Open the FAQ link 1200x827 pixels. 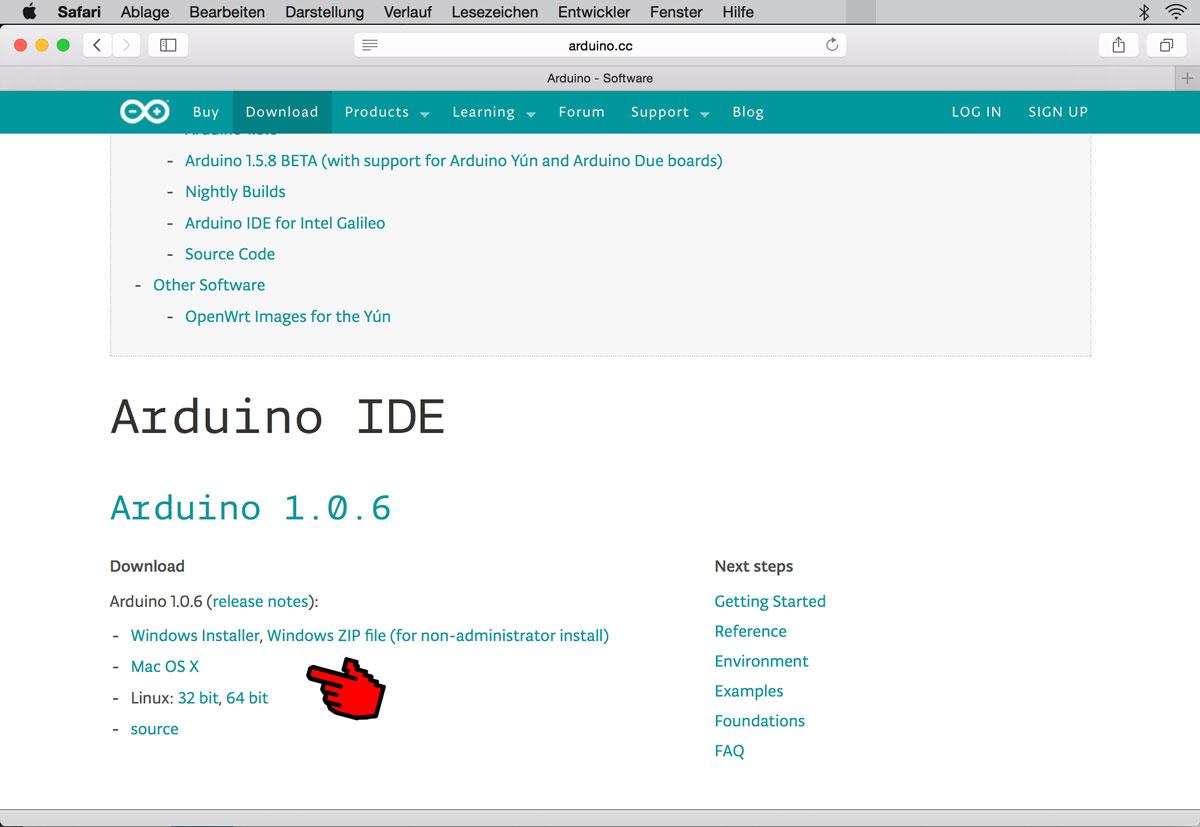(x=730, y=751)
